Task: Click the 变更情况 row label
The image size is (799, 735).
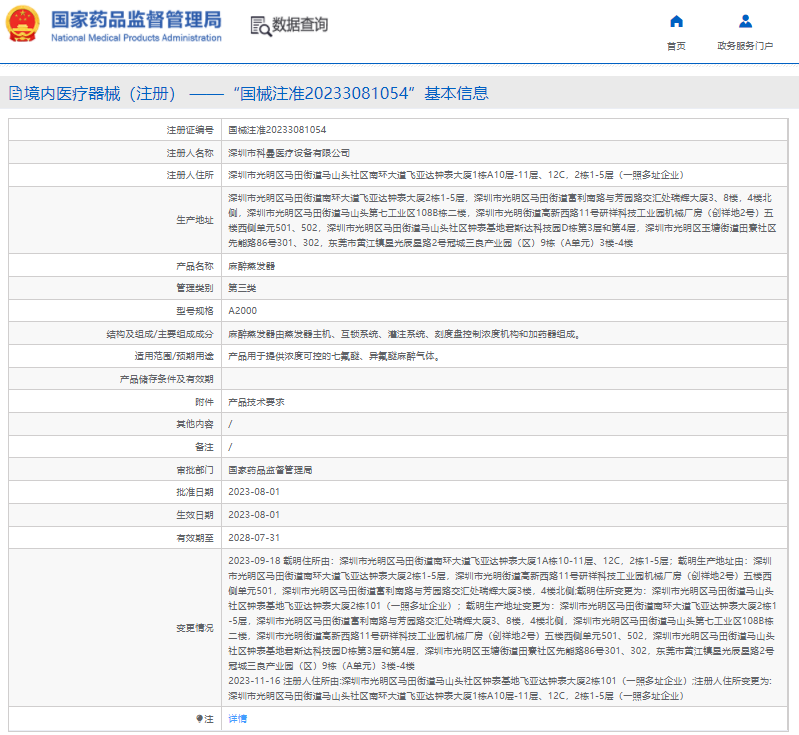Action: [x=195, y=628]
